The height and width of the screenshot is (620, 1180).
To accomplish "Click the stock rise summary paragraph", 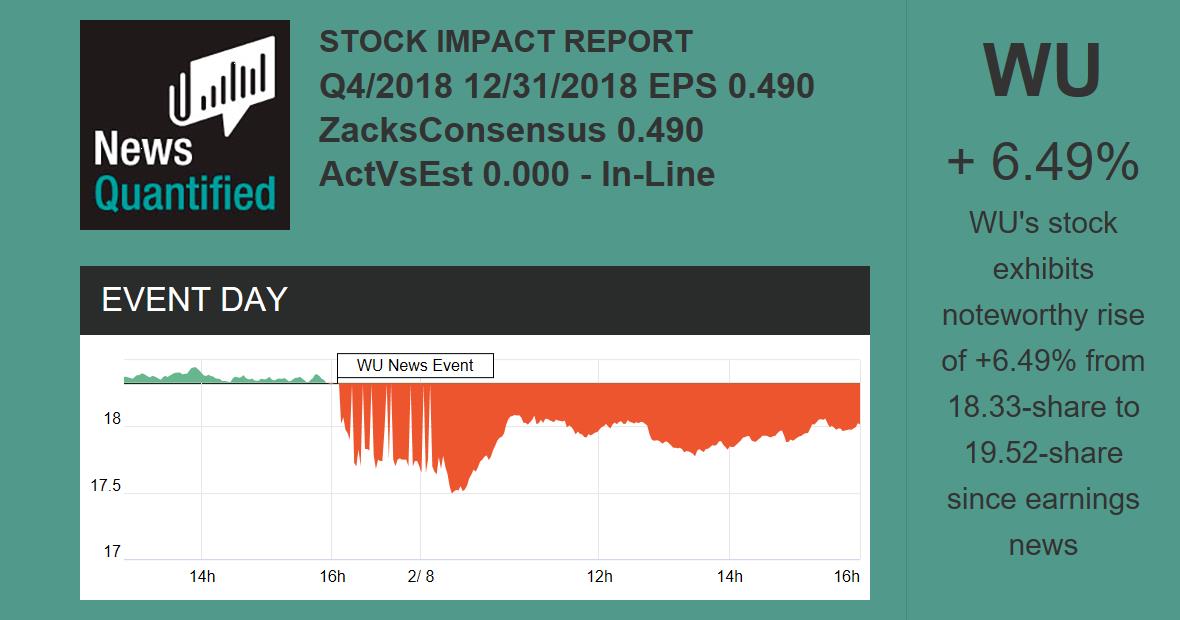I will [1042, 383].
